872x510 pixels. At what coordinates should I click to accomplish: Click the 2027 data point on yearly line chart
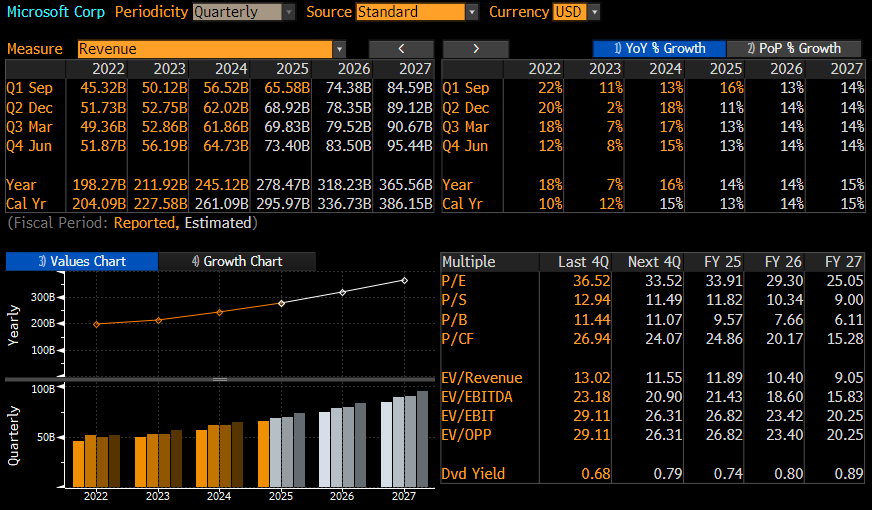point(405,280)
